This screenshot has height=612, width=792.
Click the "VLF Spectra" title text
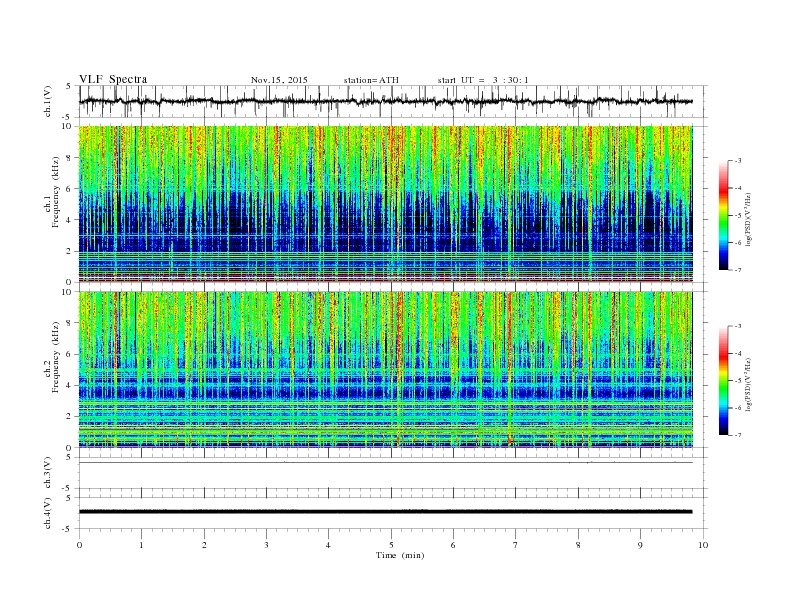113,79
